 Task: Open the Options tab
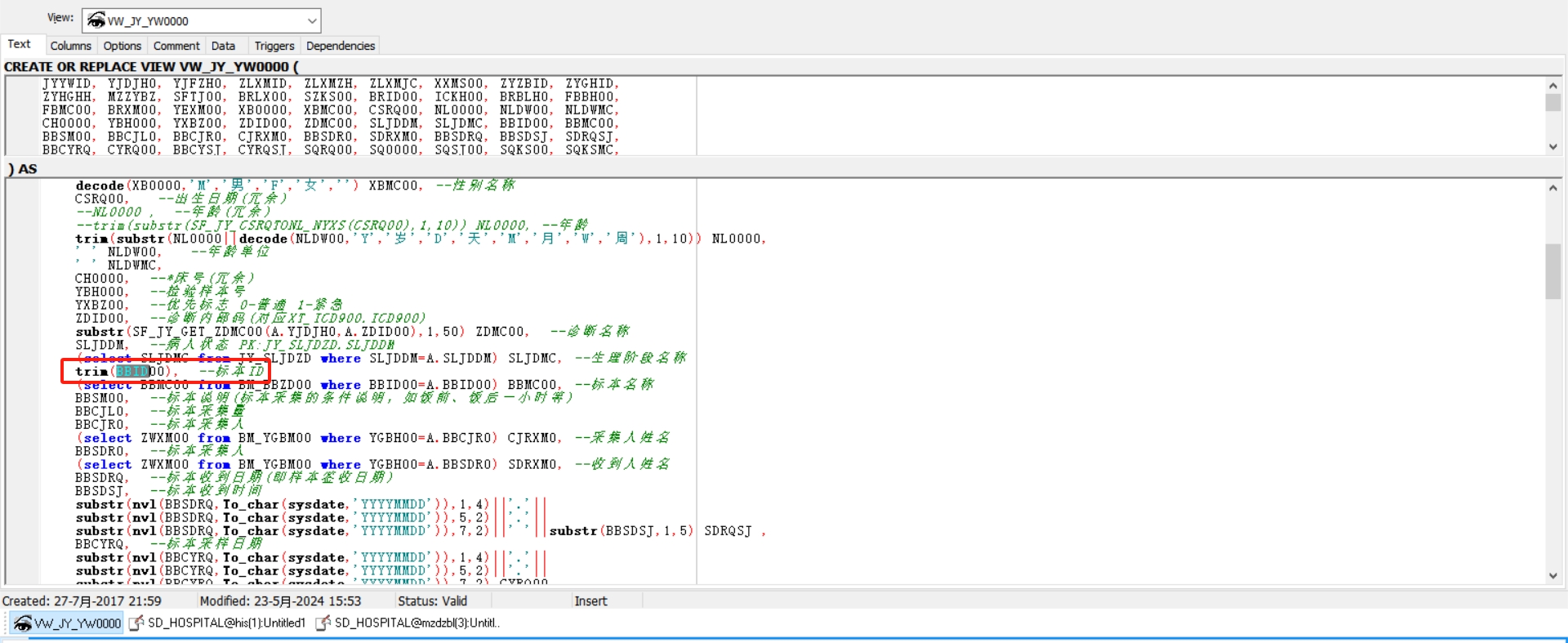coord(122,46)
